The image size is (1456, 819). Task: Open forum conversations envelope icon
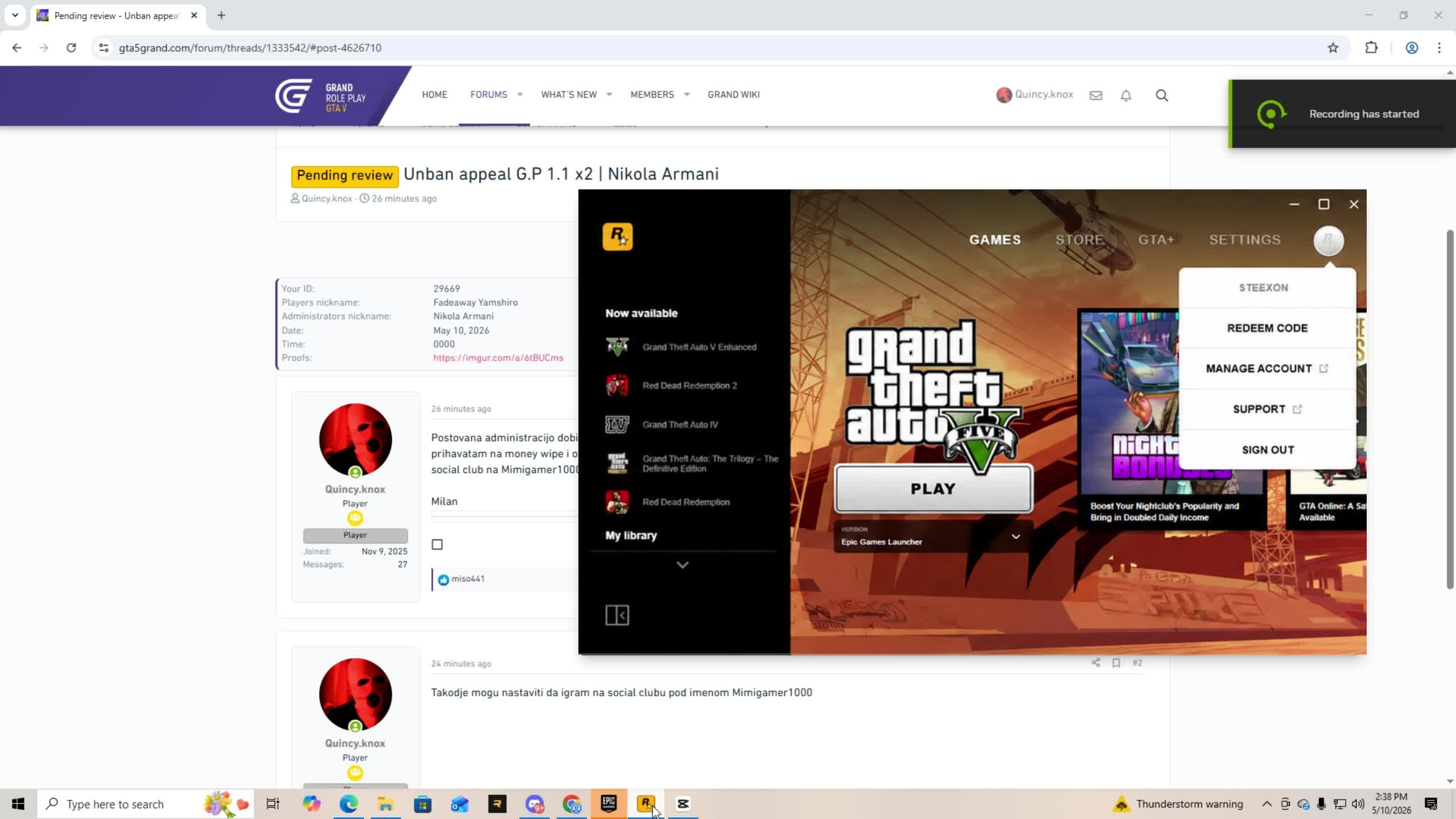(1096, 96)
